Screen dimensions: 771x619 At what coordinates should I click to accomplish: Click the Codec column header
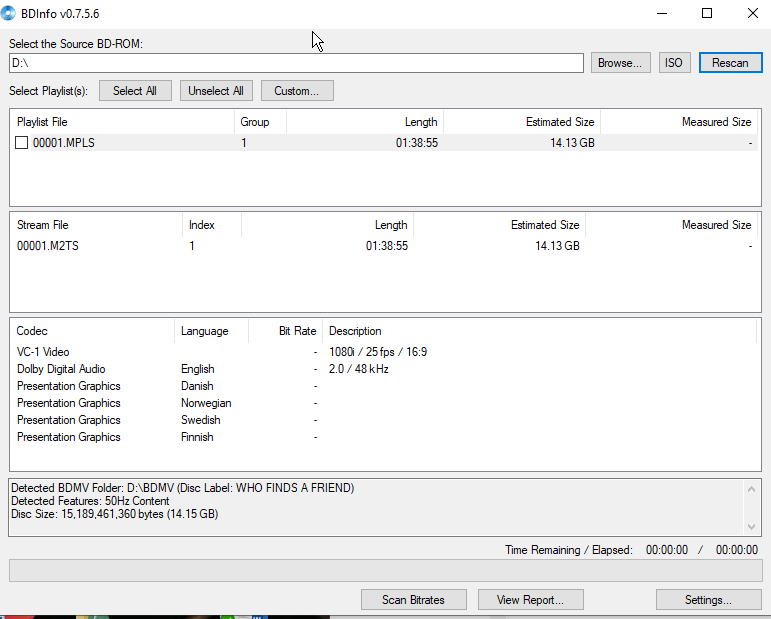92,331
